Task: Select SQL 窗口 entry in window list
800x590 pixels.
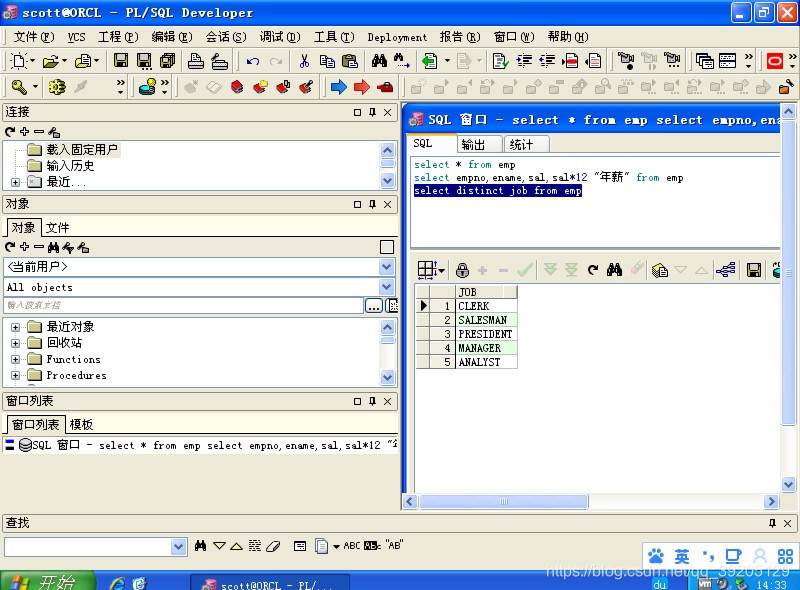Action: tap(201, 445)
